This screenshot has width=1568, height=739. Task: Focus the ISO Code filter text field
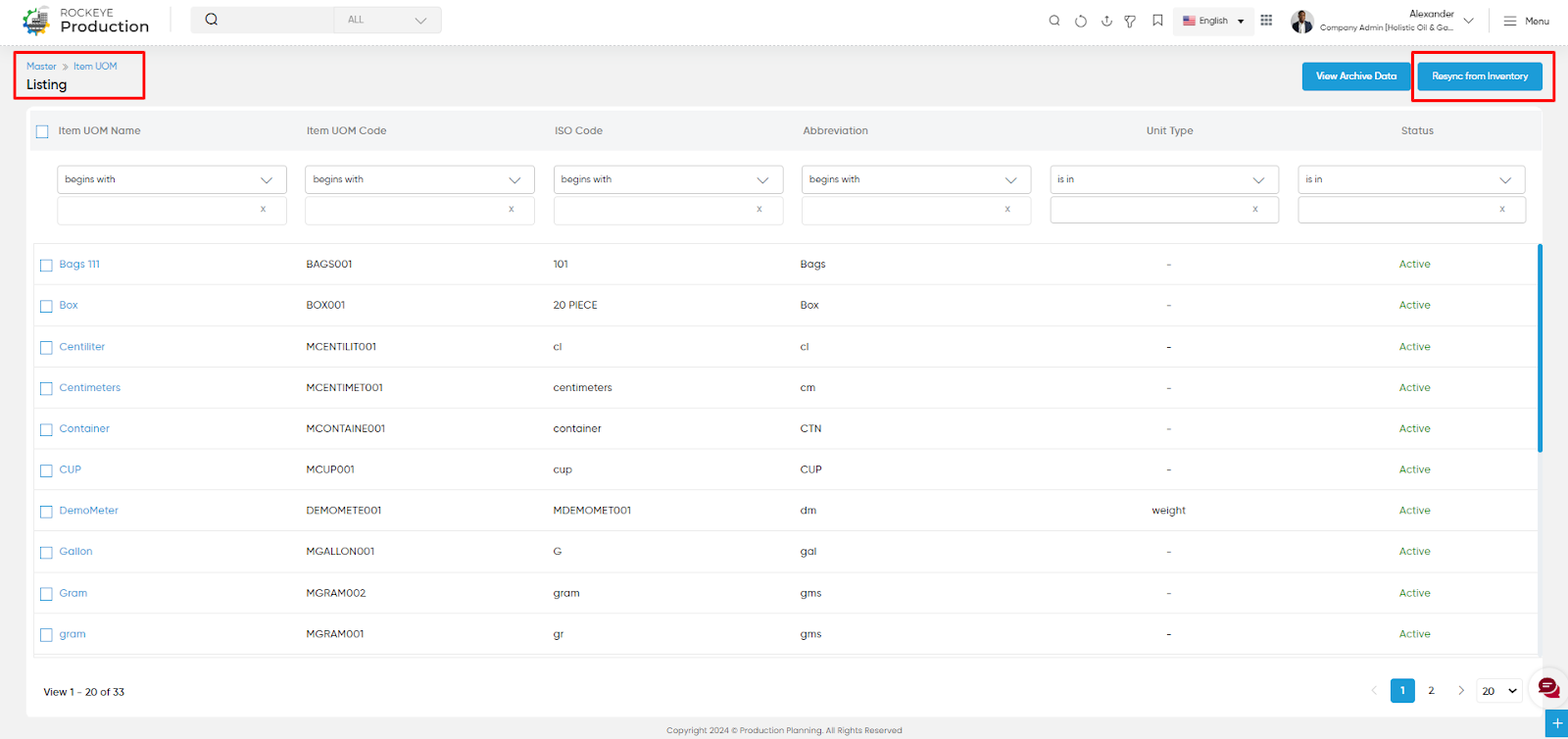coord(668,210)
